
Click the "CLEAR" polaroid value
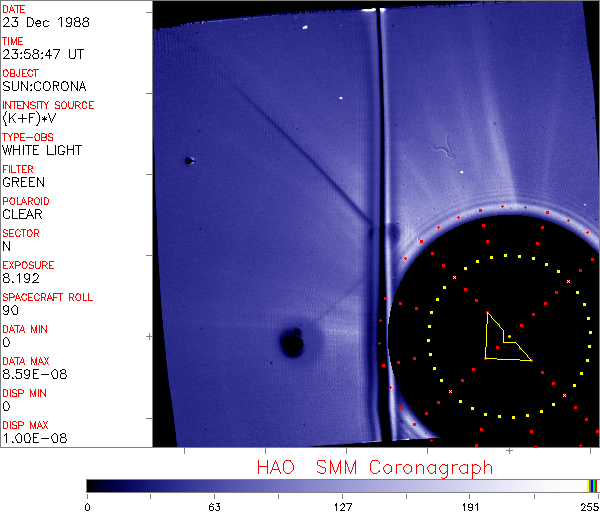[23, 214]
